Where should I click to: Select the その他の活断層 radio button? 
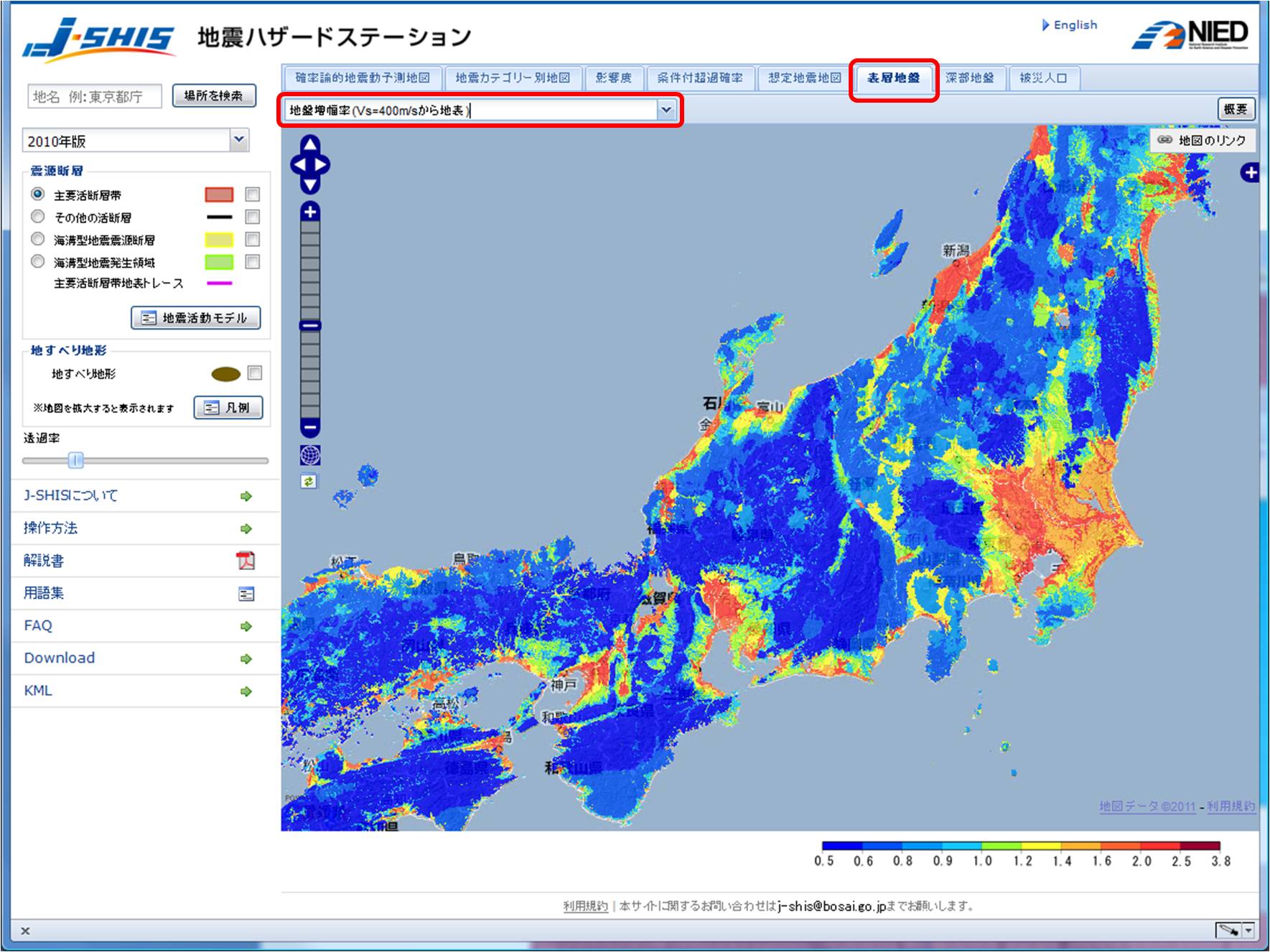38,217
